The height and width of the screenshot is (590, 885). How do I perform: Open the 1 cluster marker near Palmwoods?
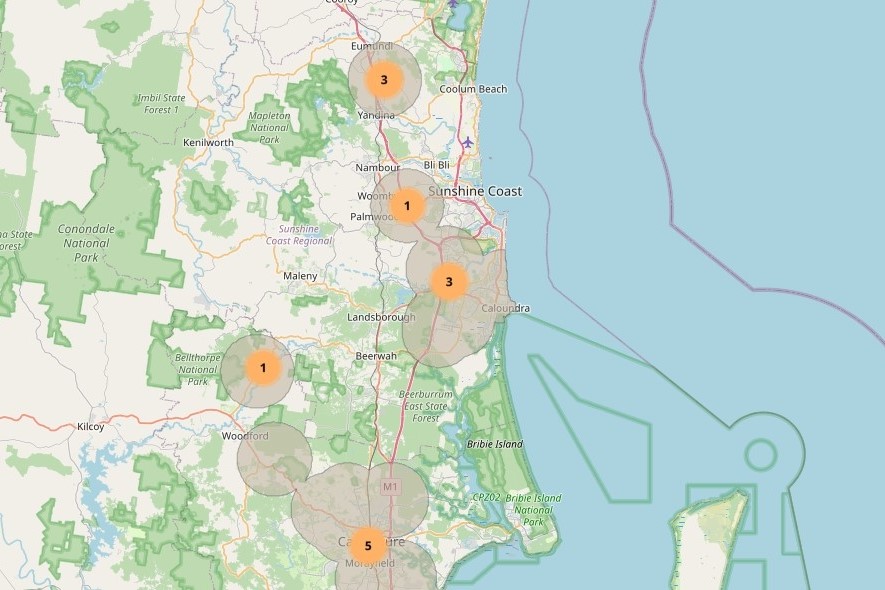(407, 206)
